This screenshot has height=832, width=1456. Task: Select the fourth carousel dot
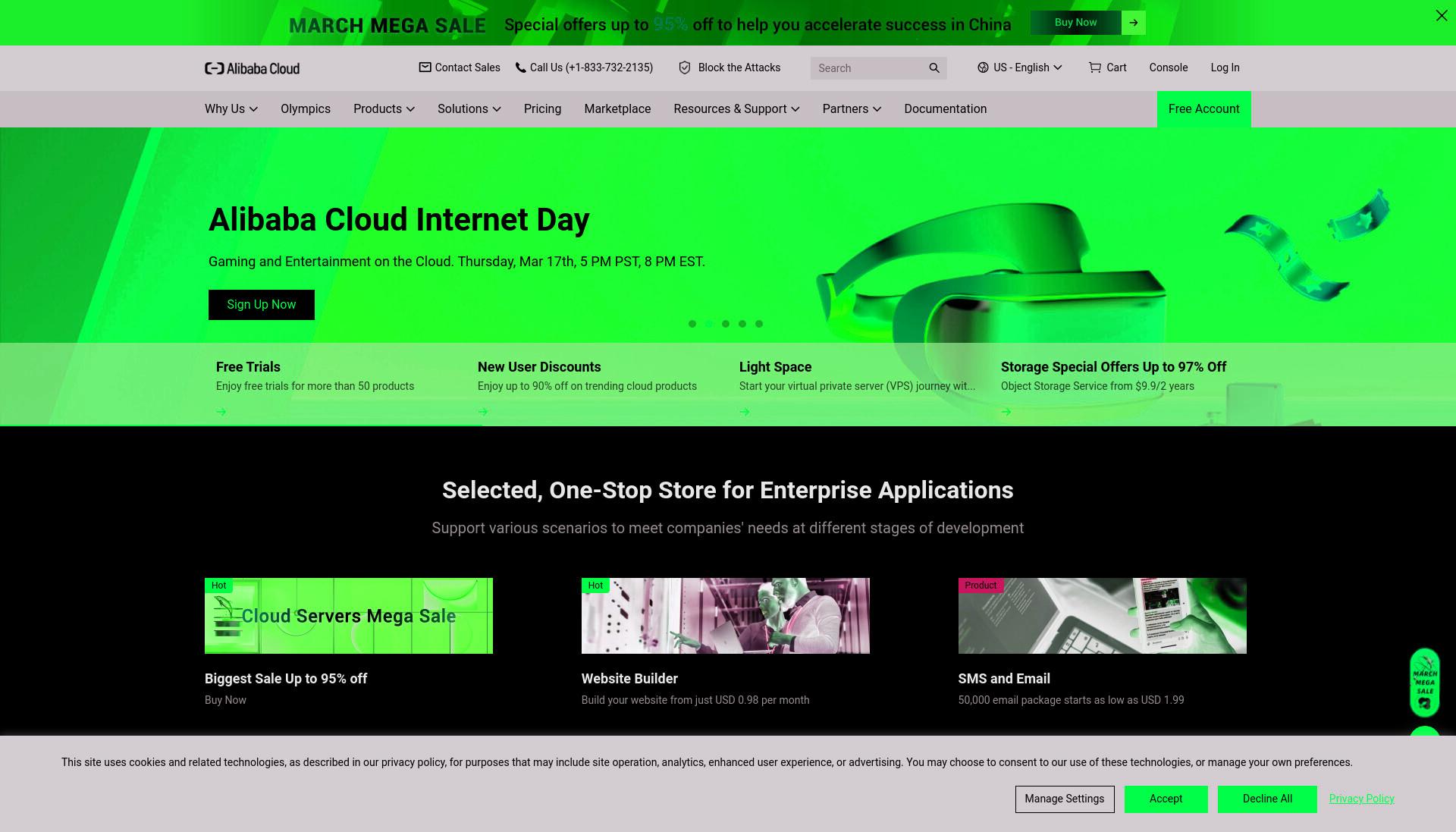coord(742,324)
